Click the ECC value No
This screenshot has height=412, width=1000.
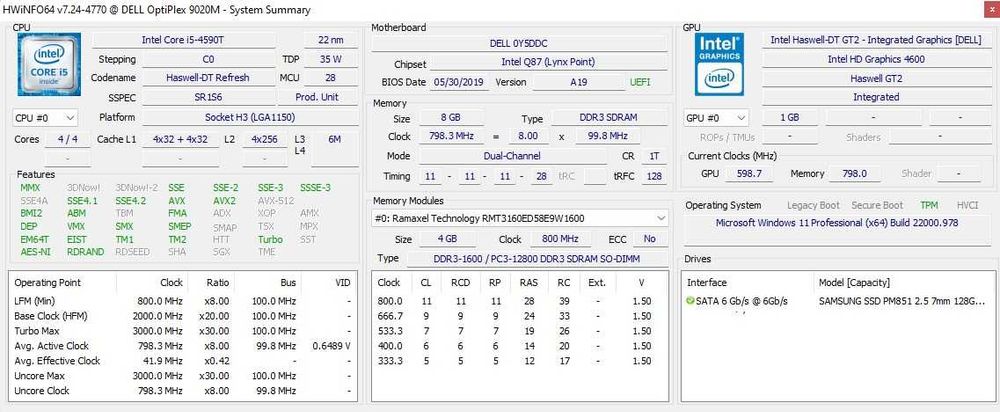(x=649, y=239)
